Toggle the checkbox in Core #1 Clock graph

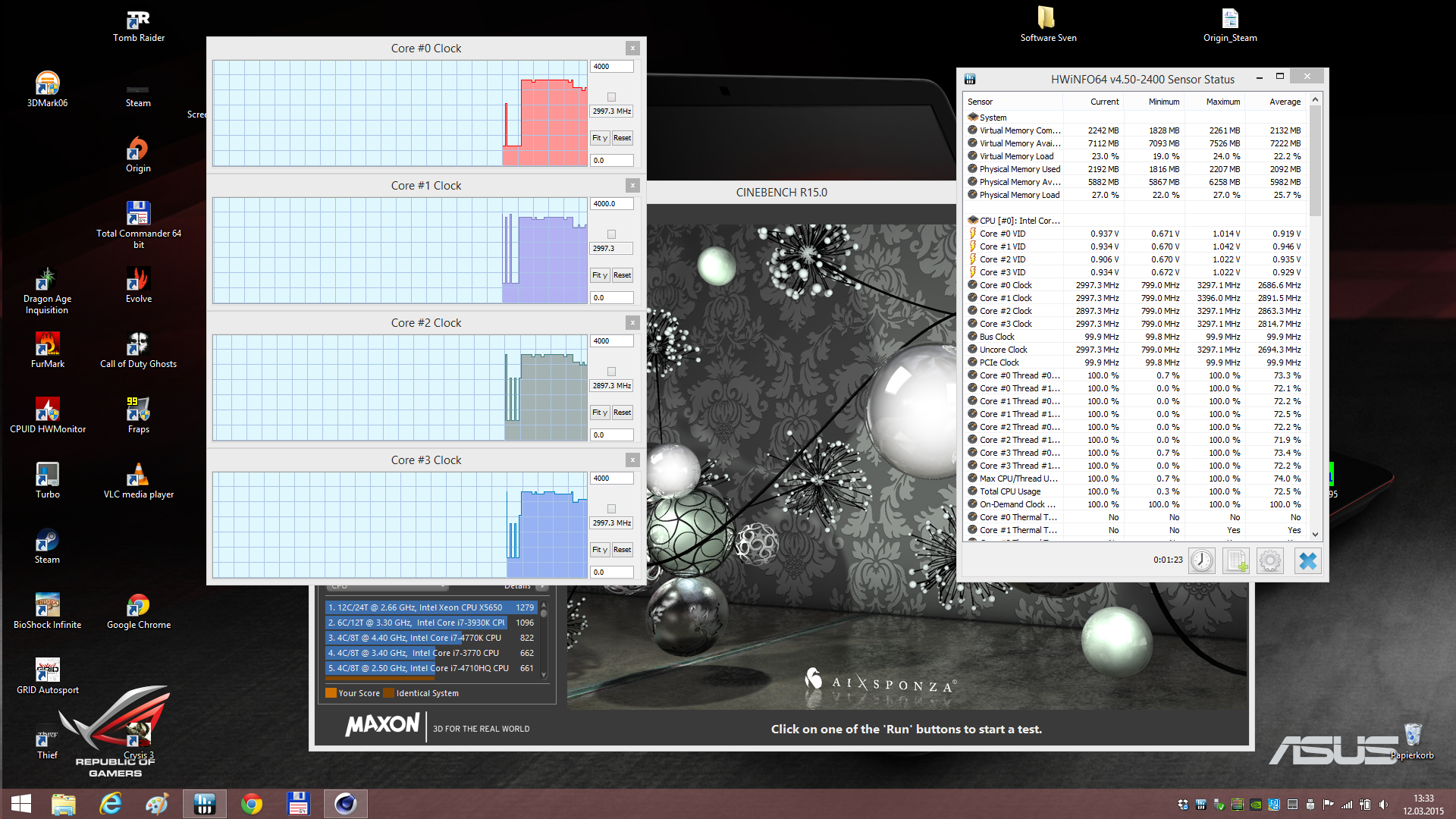pyautogui.click(x=611, y=234)
